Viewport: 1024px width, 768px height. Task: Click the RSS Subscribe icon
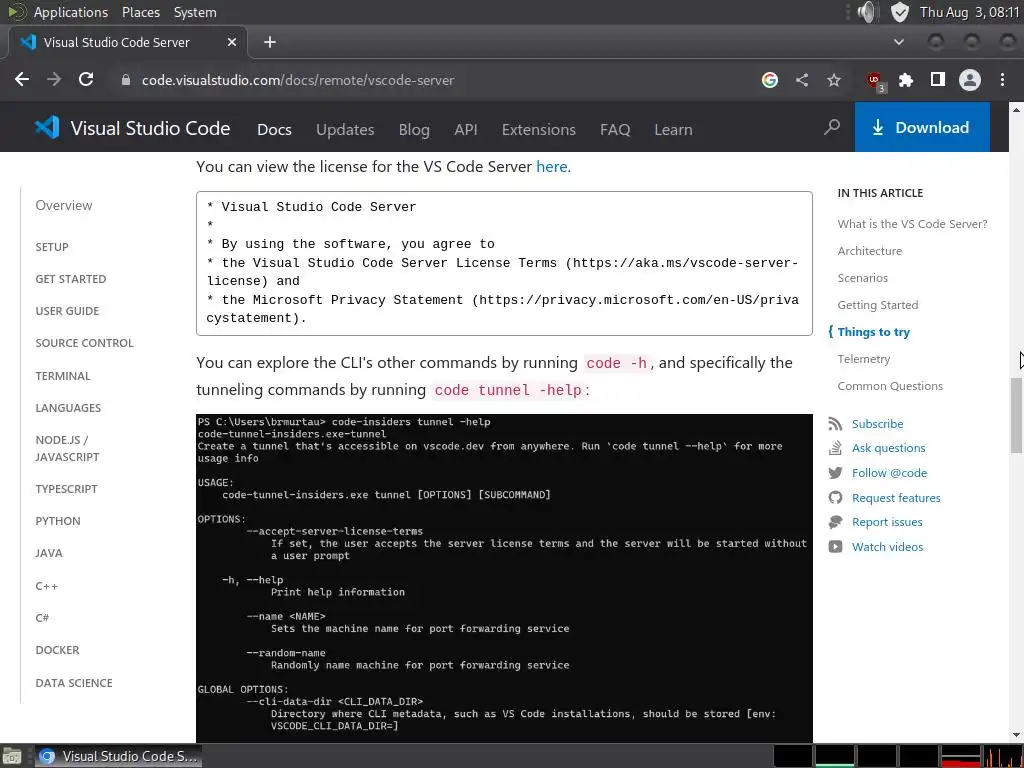point(835,424)
